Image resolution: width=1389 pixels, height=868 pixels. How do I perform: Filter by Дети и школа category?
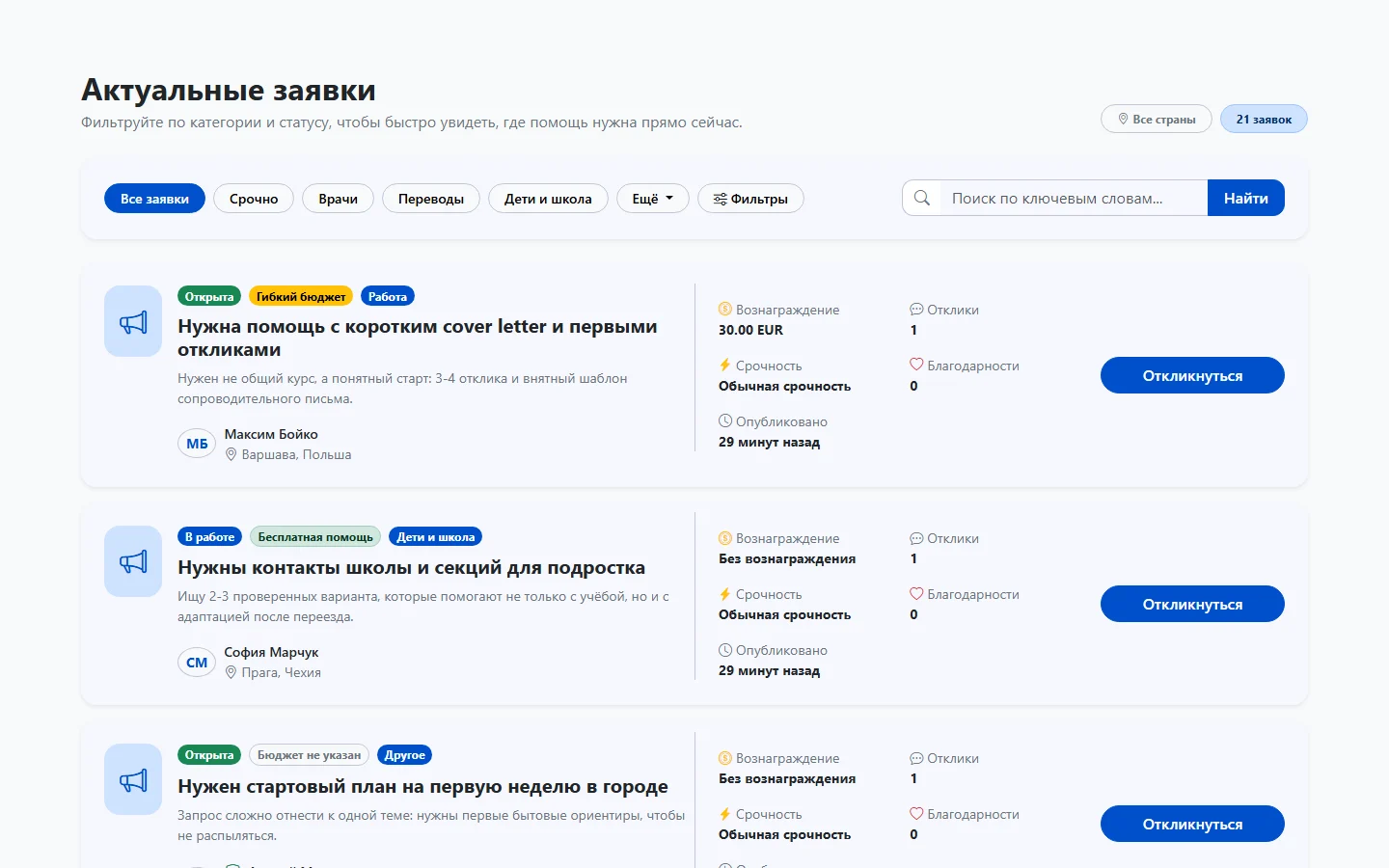coord(548,199)
